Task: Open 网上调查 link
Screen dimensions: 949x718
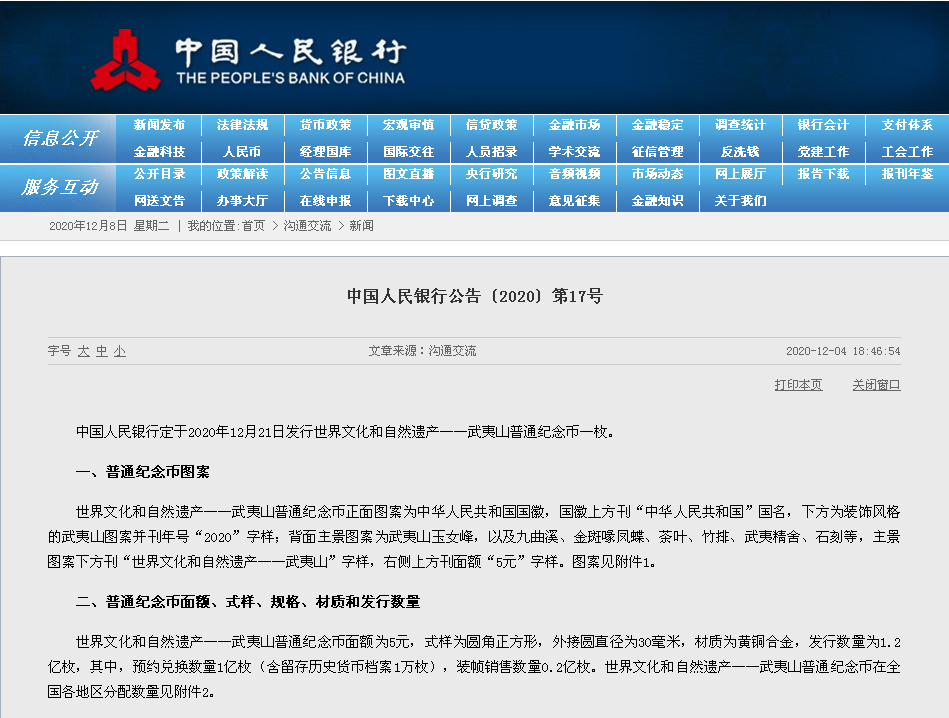Action: pos(491,200)
